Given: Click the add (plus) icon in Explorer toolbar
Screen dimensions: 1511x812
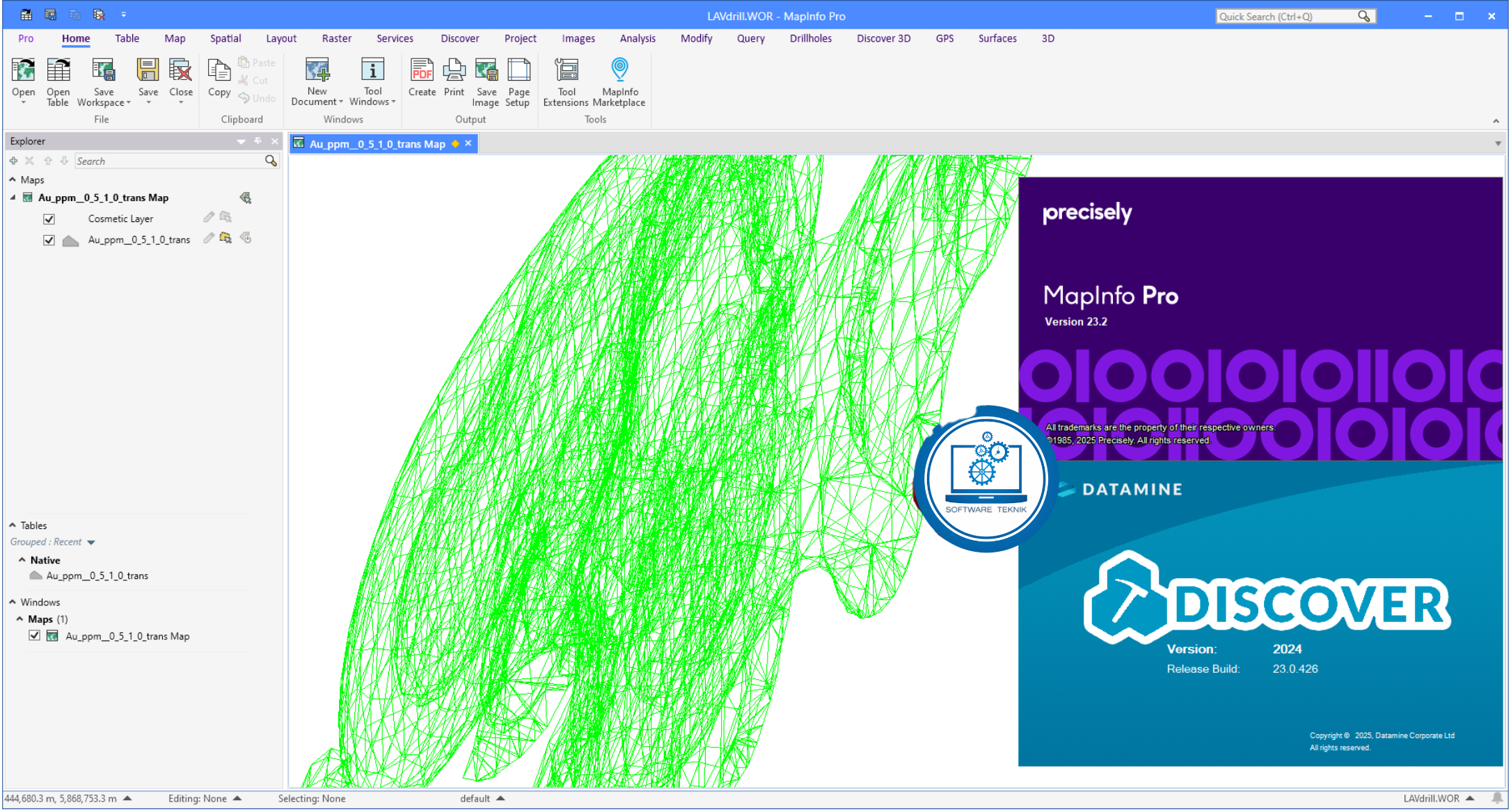Looking at the screenshot, I should tap(13, 161).
